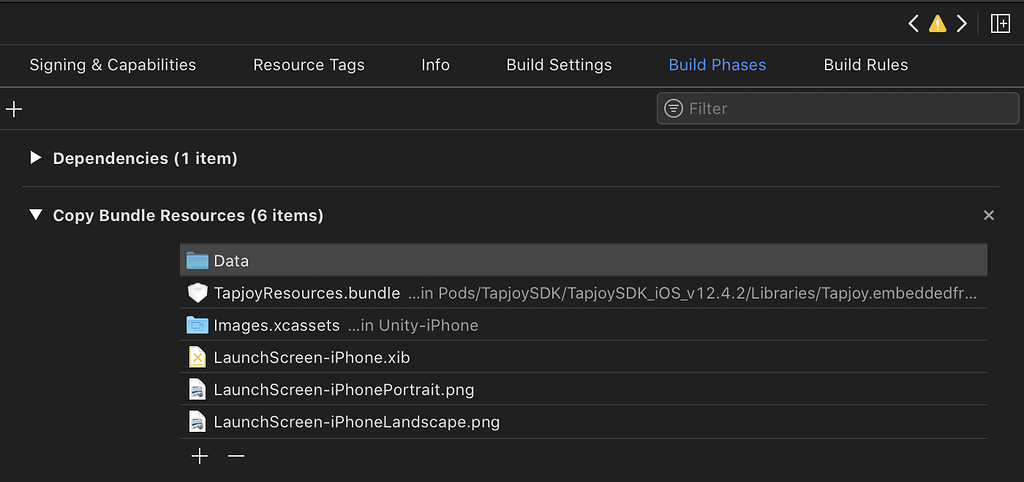Viewport: 1024px width, 482px height.
Task: Remove the Copy Bundle Resources phase
Action: (x=989, y=215)
